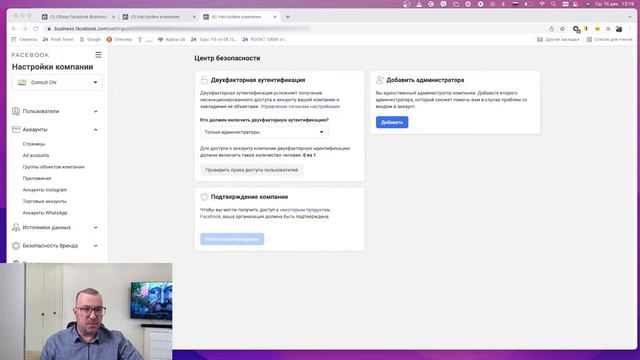
Task: Open the language flag input menu
Action: tap(516, 4)
